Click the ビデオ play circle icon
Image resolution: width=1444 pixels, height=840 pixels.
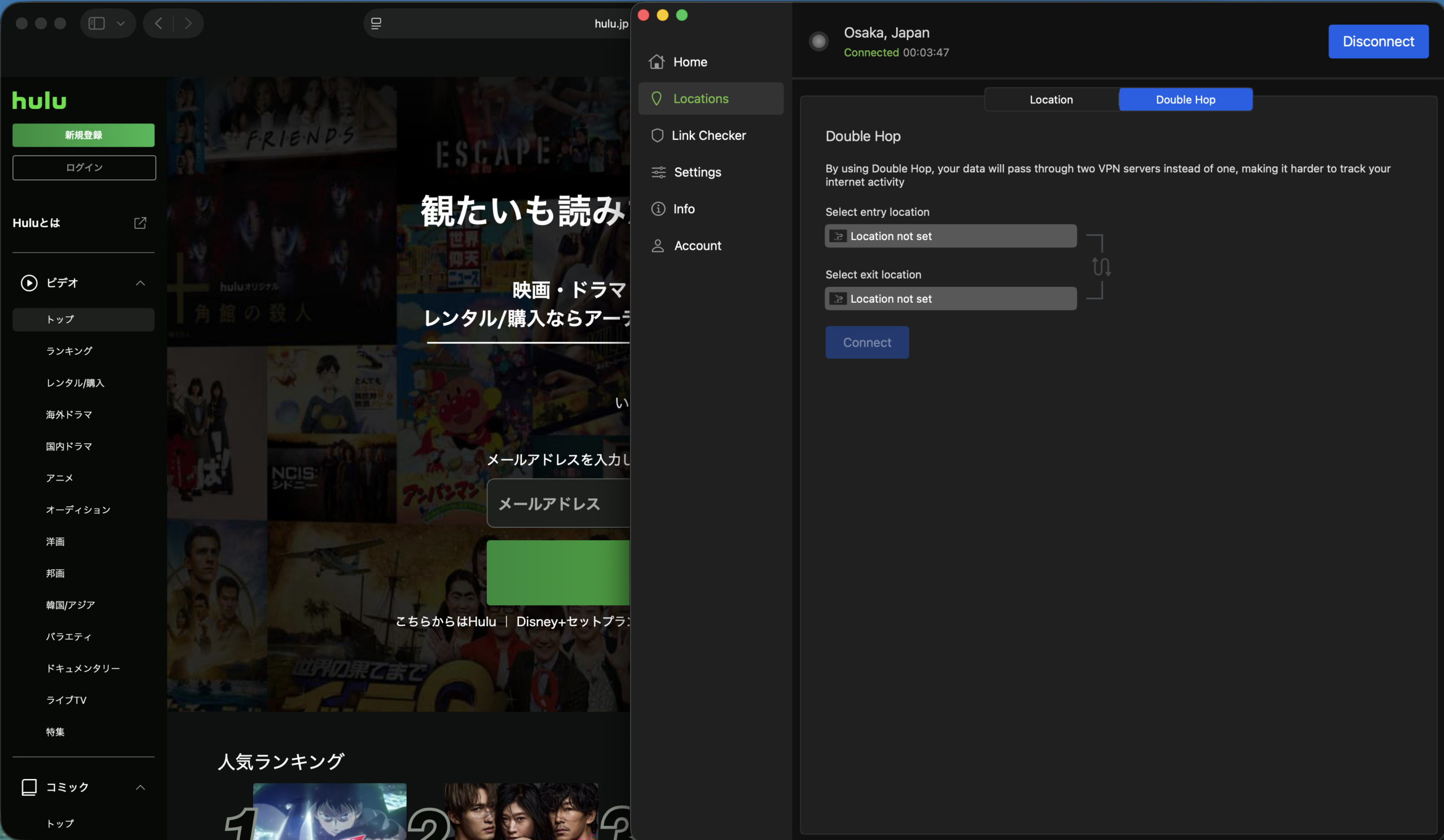pyautogui.click(x=29, y=283)
